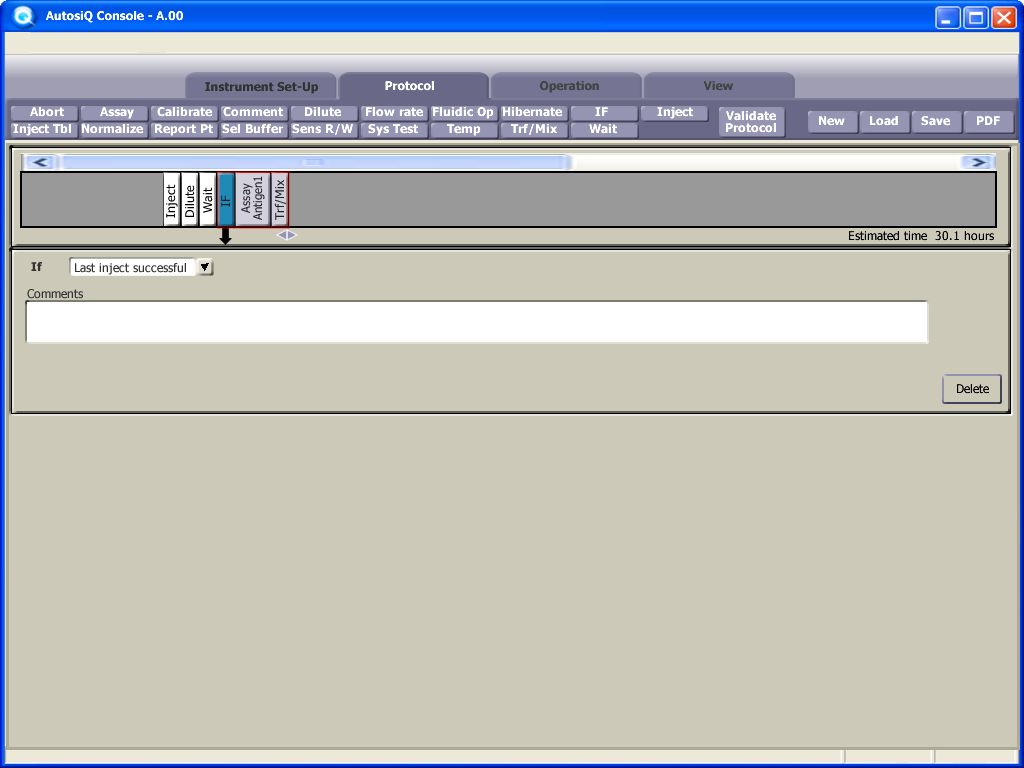
Task: Click the Abort command button
Action: tap(44, 112)
